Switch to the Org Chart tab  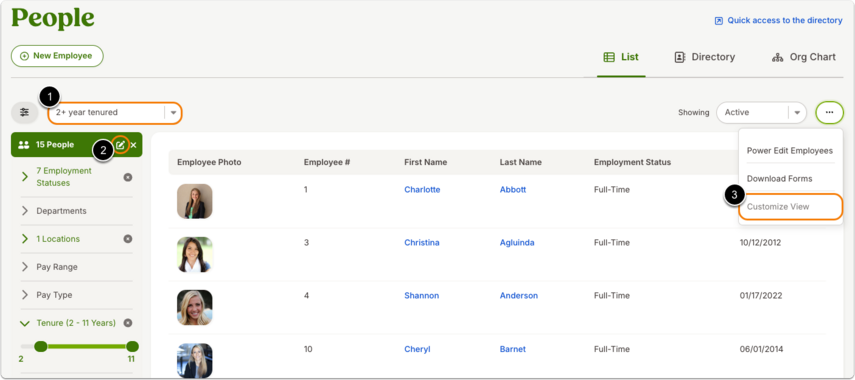coord(804,57)
